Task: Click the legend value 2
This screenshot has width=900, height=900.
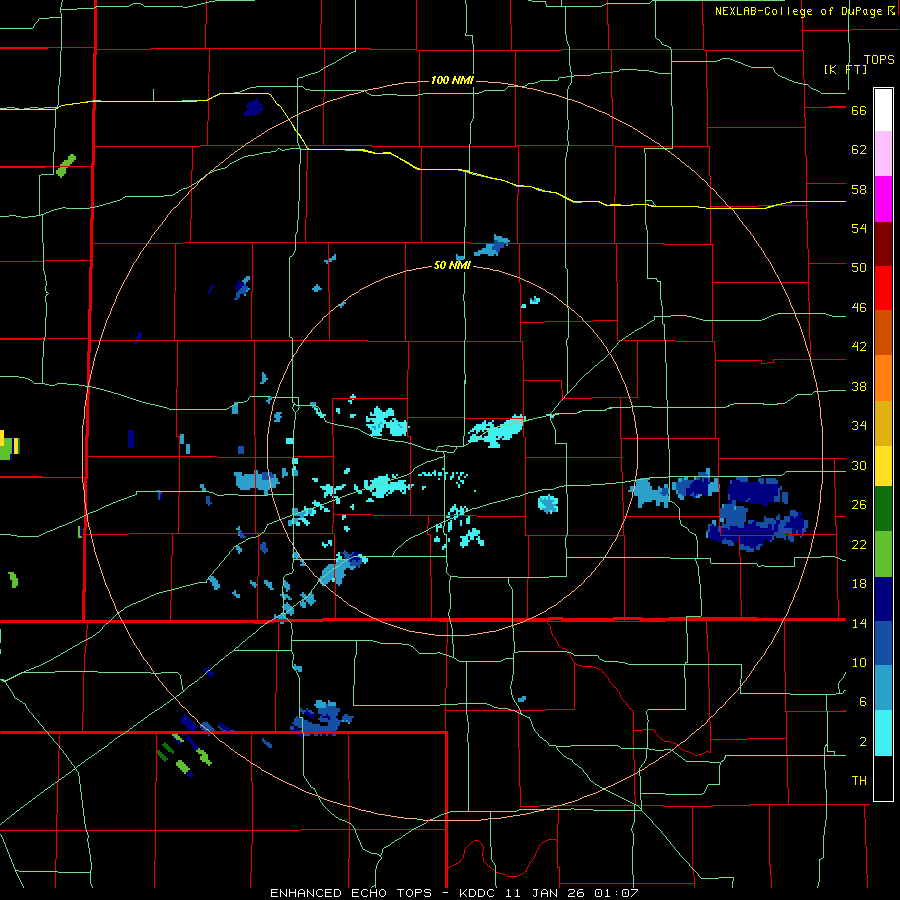Action: [863, 742]
